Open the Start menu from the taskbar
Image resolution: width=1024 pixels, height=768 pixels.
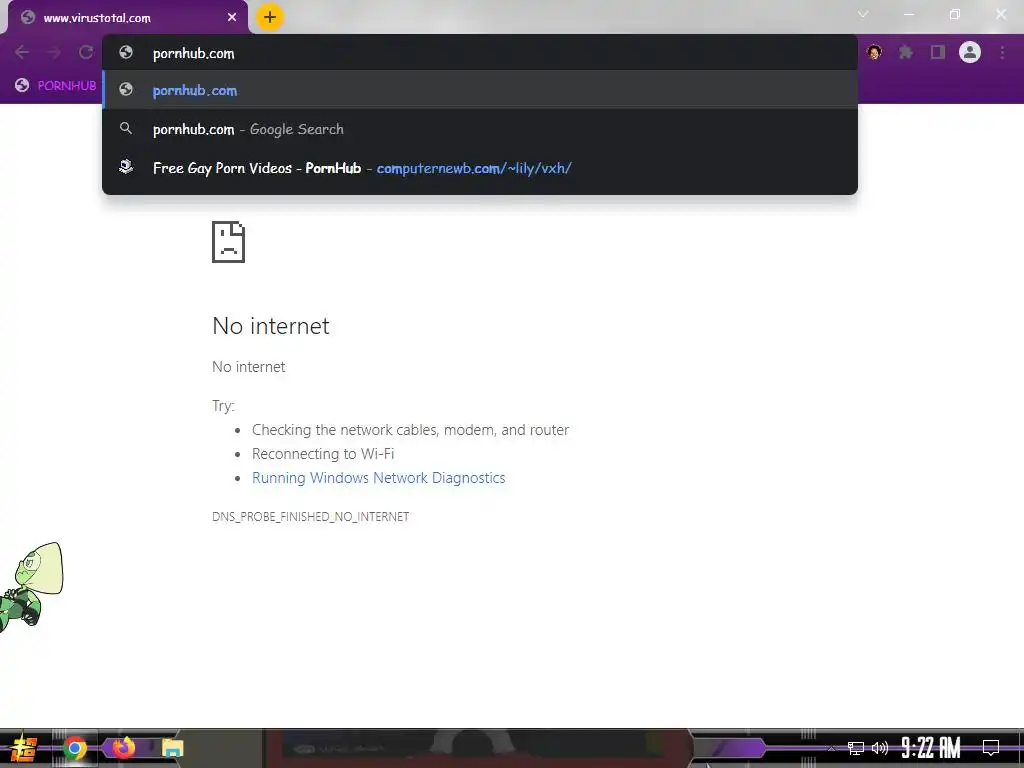click(x=24, y=748)
